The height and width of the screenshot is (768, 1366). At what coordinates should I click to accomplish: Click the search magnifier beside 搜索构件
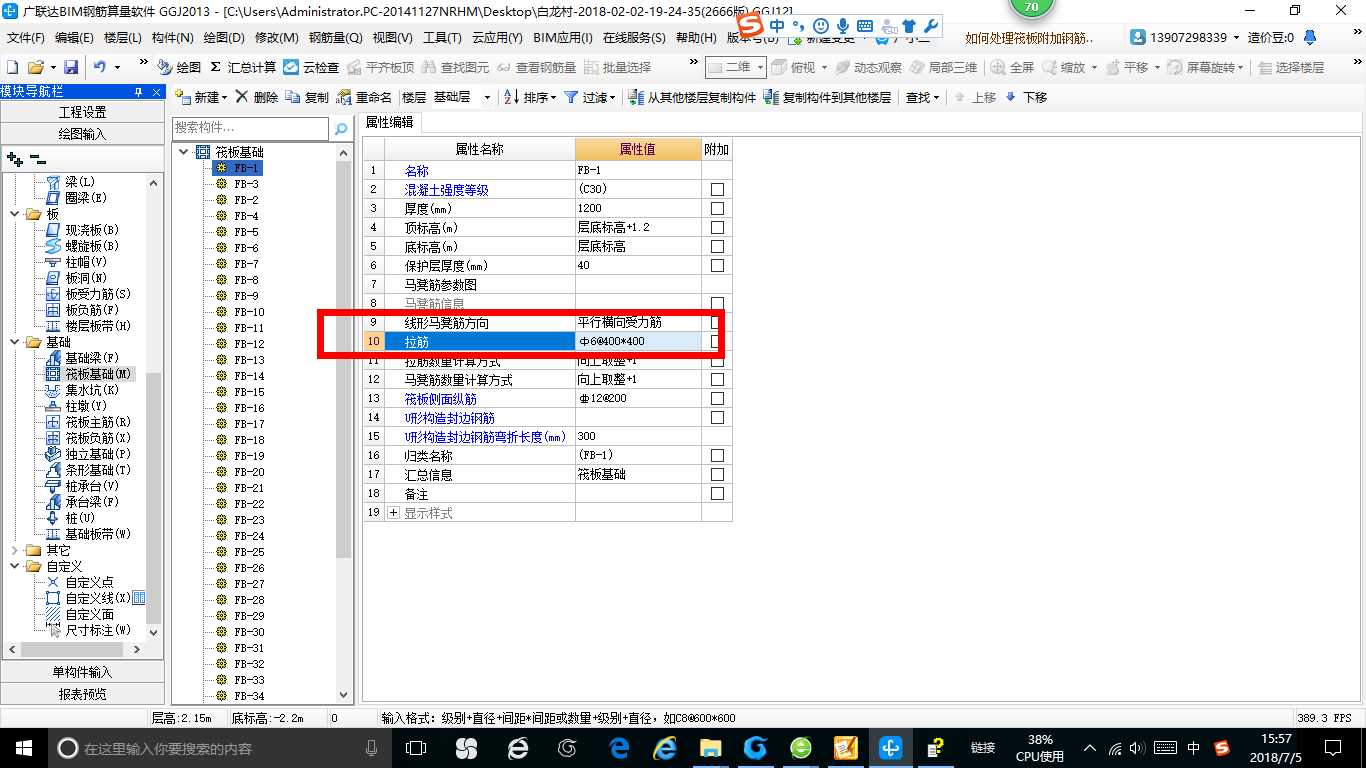tap(340, 129)
